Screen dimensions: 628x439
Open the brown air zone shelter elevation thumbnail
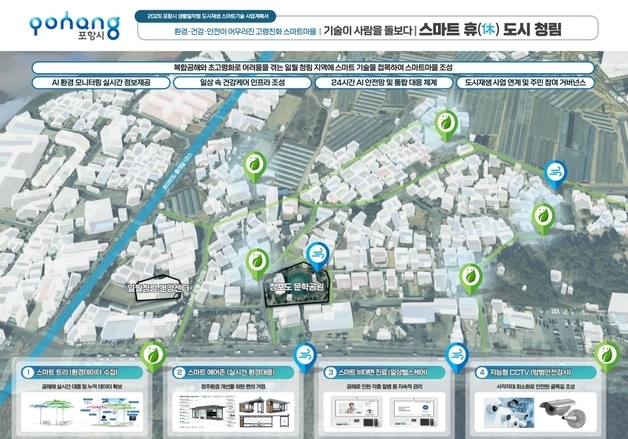265,413
